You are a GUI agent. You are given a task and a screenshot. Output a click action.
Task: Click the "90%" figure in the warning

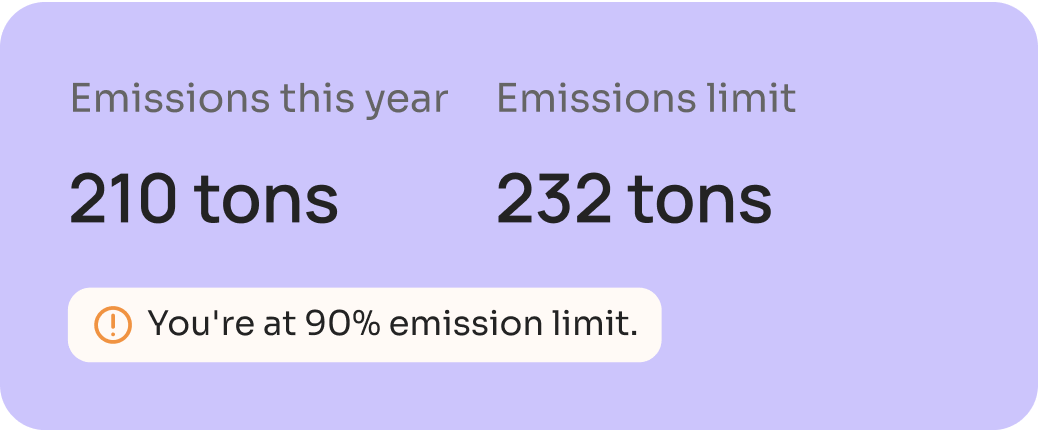click(343, 324)
